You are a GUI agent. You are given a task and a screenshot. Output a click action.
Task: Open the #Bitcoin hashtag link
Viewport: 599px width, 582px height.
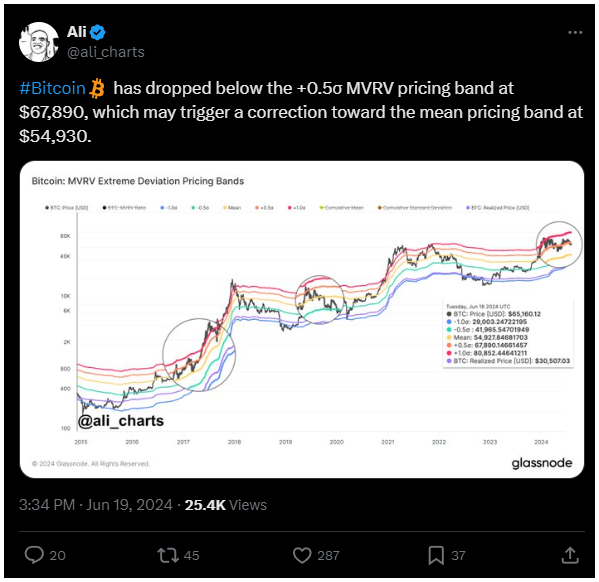[x=52, y=88]
